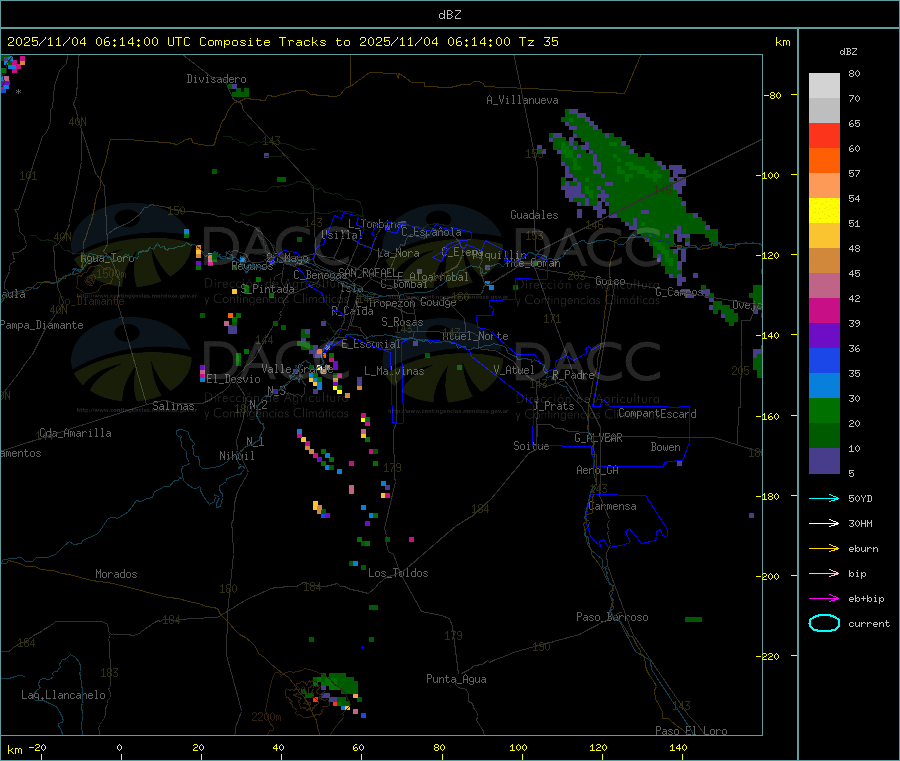Click the 140 tick on horizontal axis
900x761 pixels.
[678, 748]
